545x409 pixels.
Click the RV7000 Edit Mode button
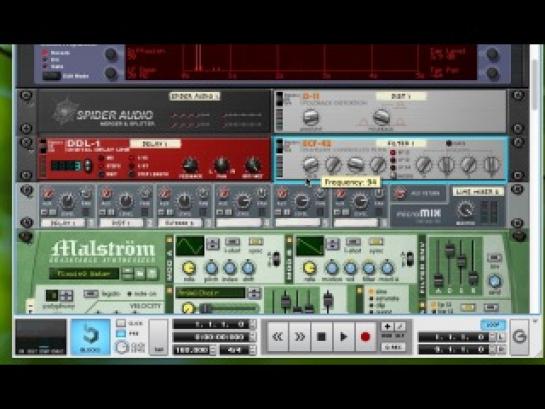[x=52, y=76]
